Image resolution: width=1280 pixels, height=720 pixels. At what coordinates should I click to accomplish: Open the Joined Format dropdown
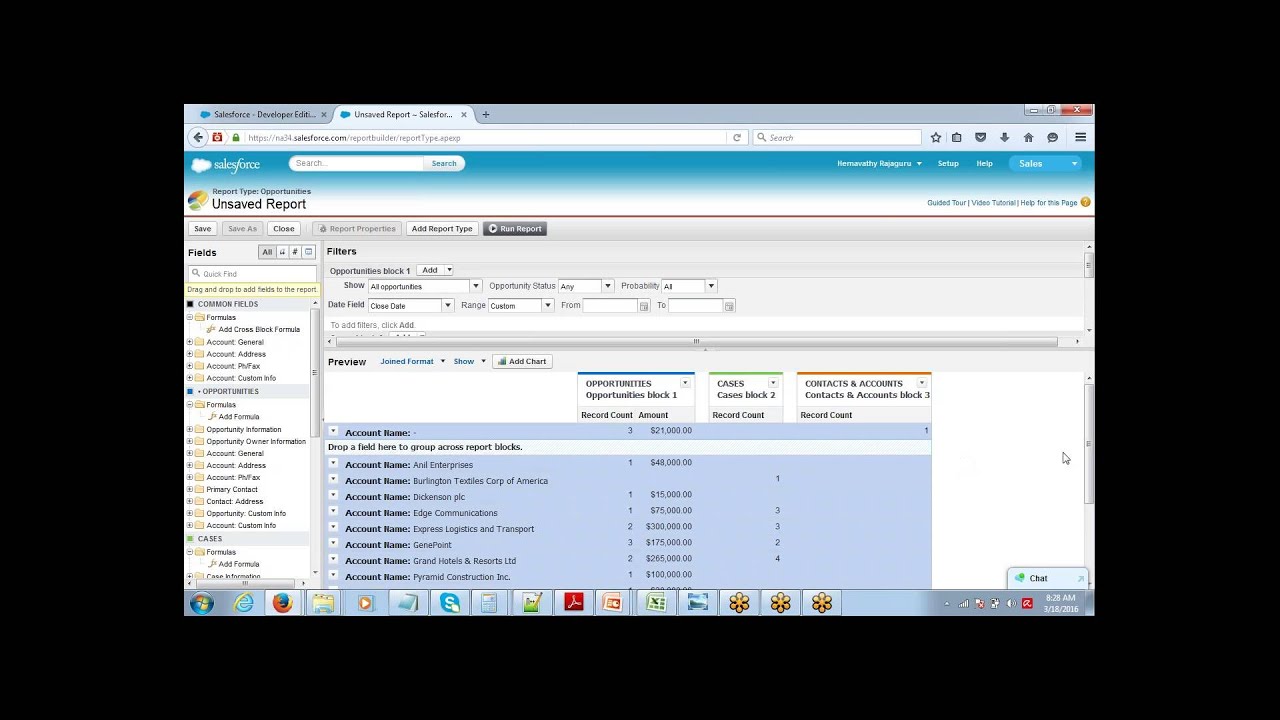pos(411,362)
